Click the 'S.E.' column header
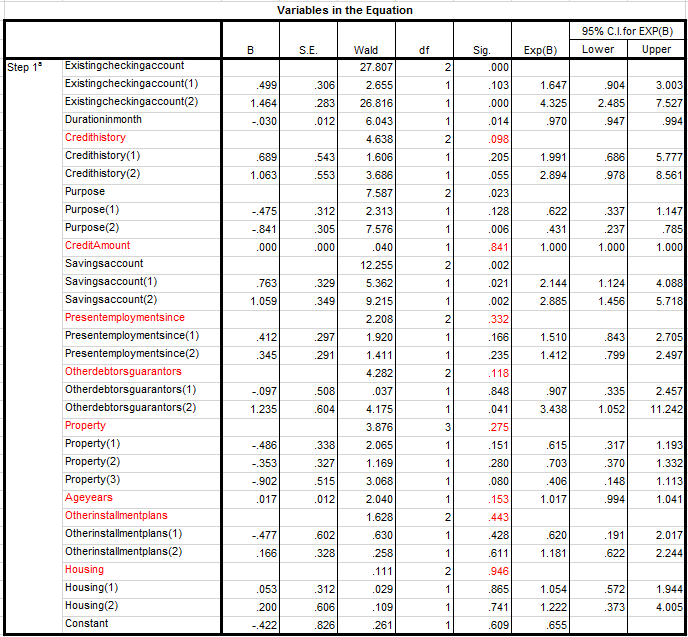 308,49
